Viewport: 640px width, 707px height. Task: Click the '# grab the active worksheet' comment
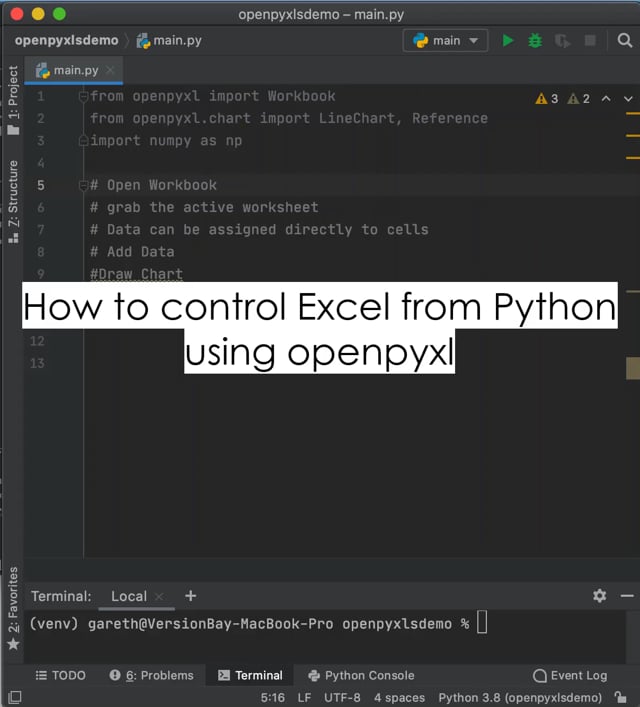coord(204,207)
